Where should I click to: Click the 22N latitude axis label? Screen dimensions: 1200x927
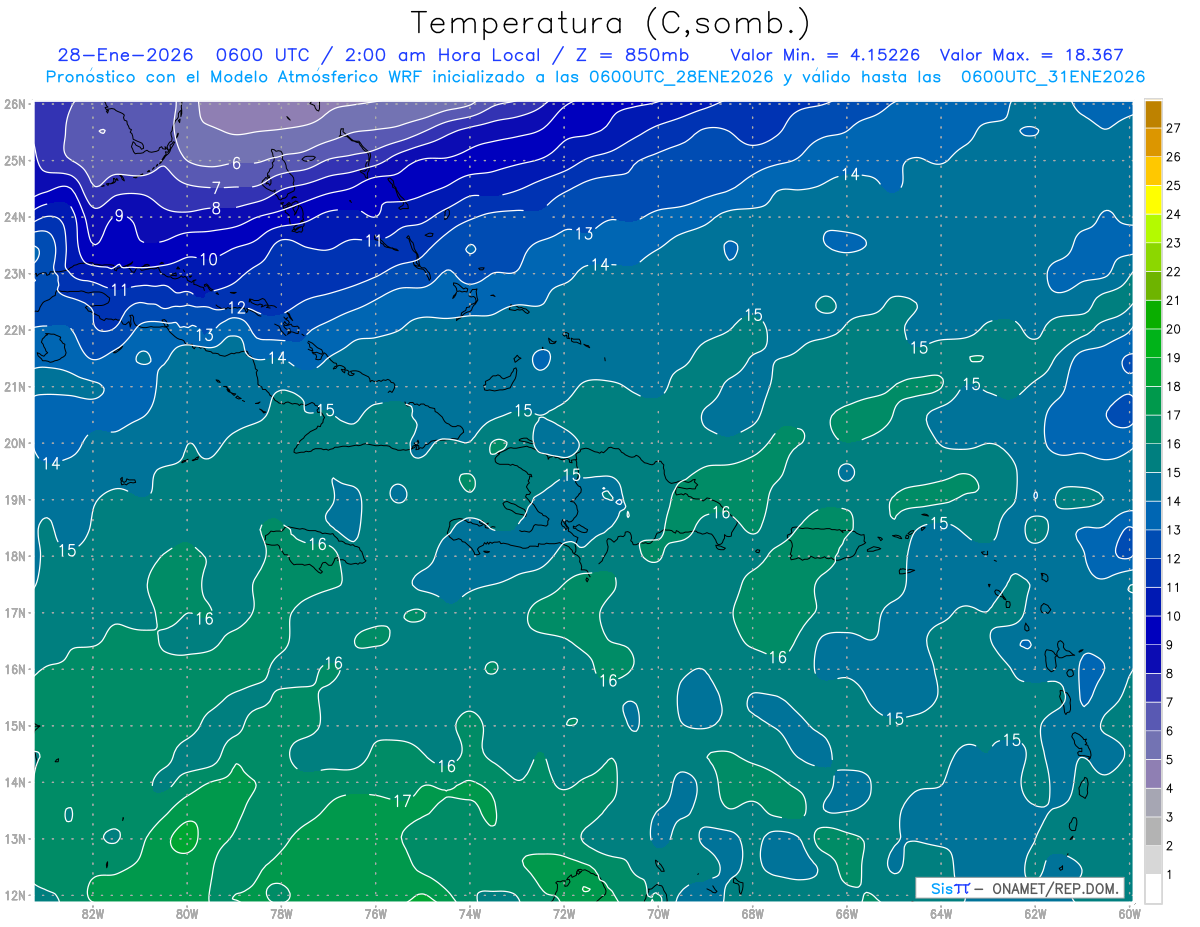[14, 330]
